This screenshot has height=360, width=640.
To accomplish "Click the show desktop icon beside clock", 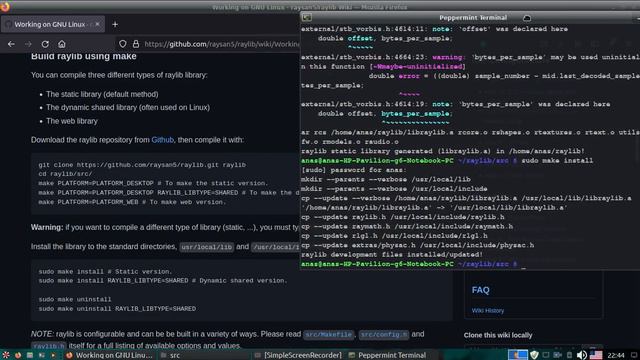I will (634, 355).
